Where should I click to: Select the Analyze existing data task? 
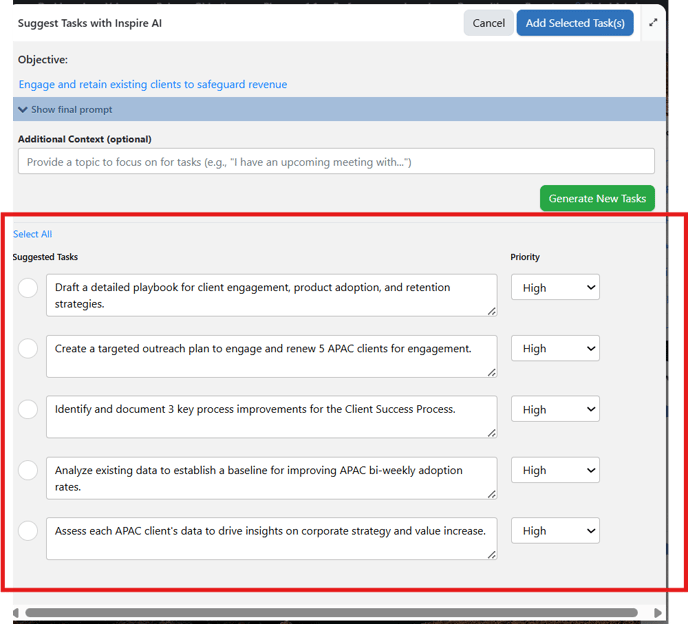coord(28,470)
